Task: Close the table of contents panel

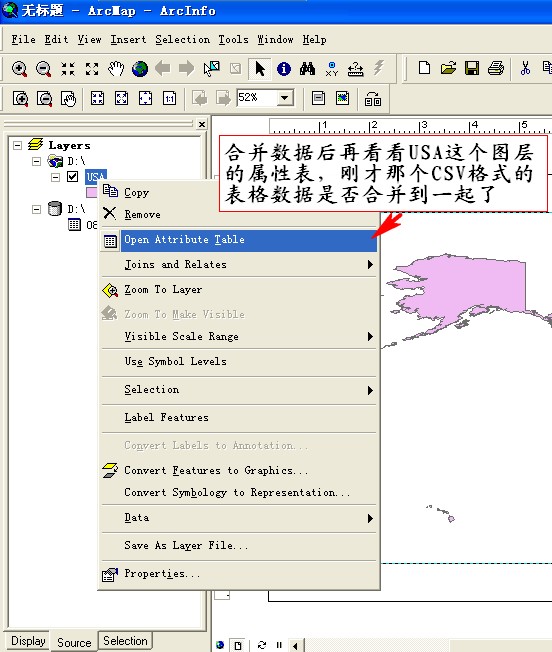Action: (x=202, y=124)
